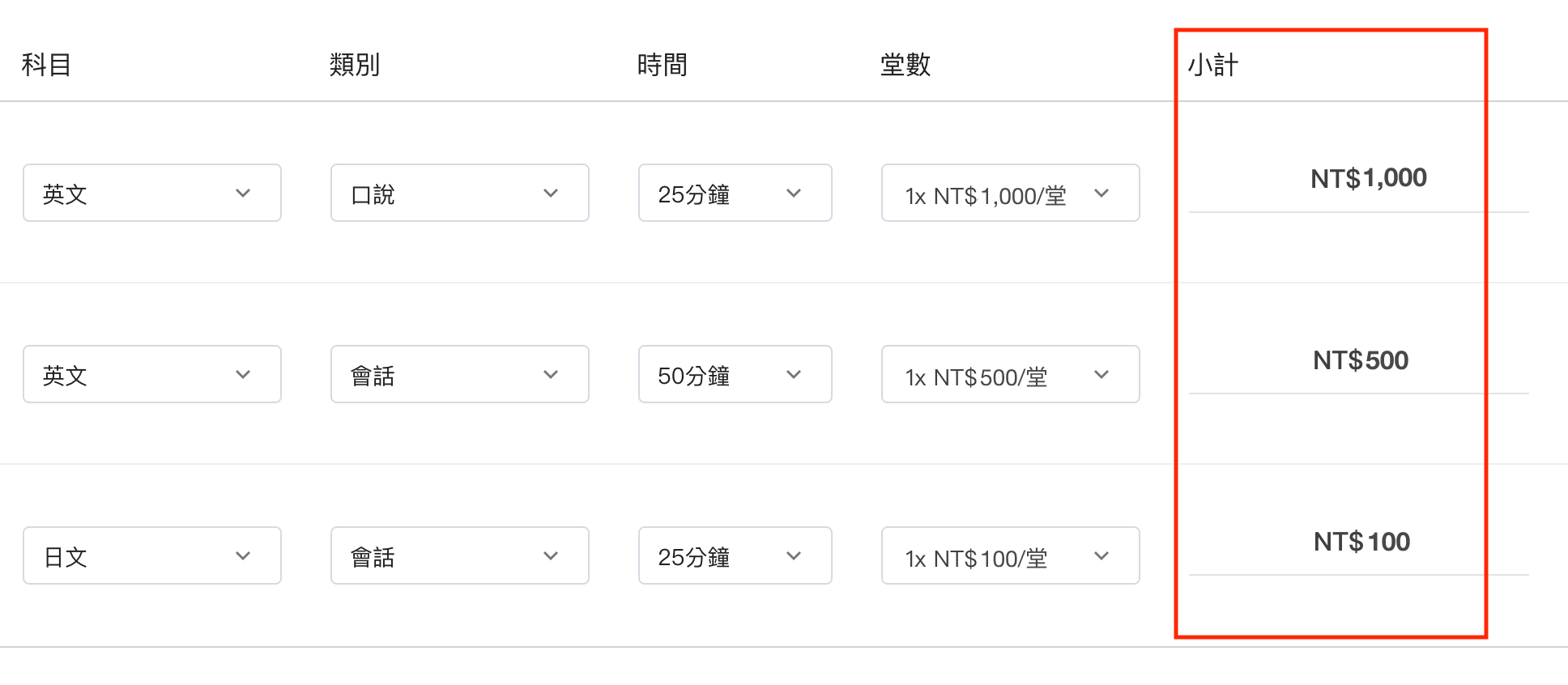Click the 堂數 column header
Viewport: 1568px width, 685px height.
905,65
